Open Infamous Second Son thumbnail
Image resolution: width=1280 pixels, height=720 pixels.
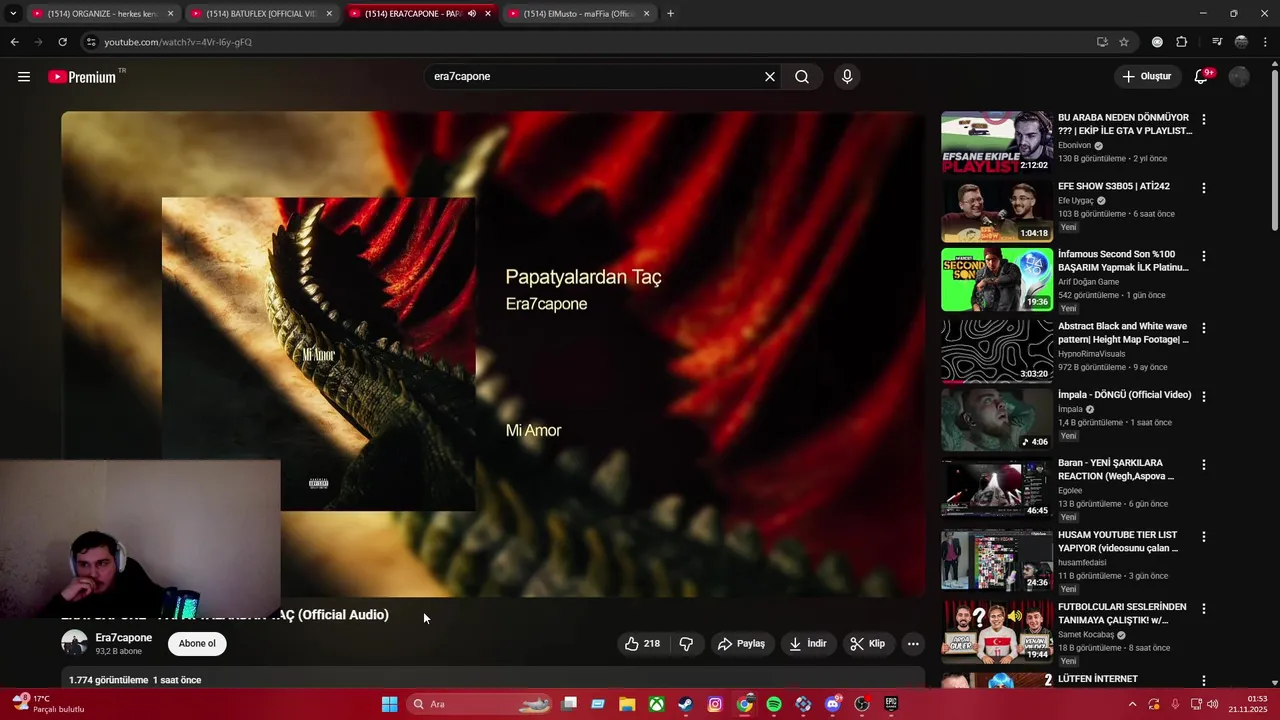click(x=996, y=280)
